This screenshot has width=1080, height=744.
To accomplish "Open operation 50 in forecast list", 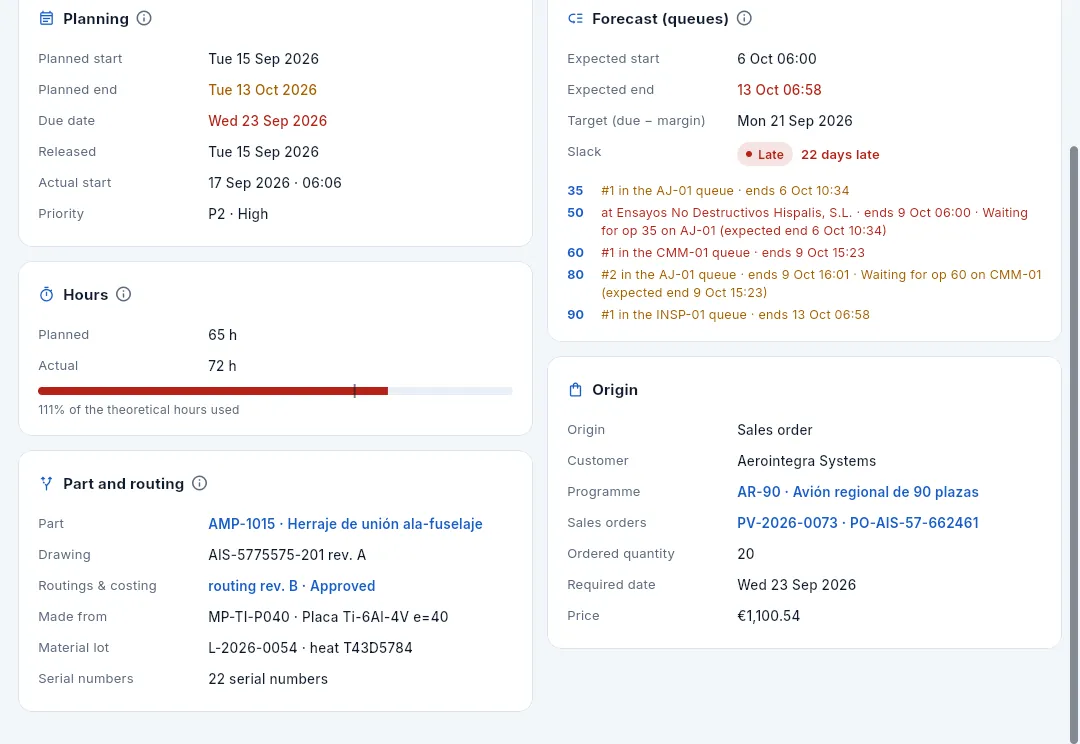I will point(575,213).
